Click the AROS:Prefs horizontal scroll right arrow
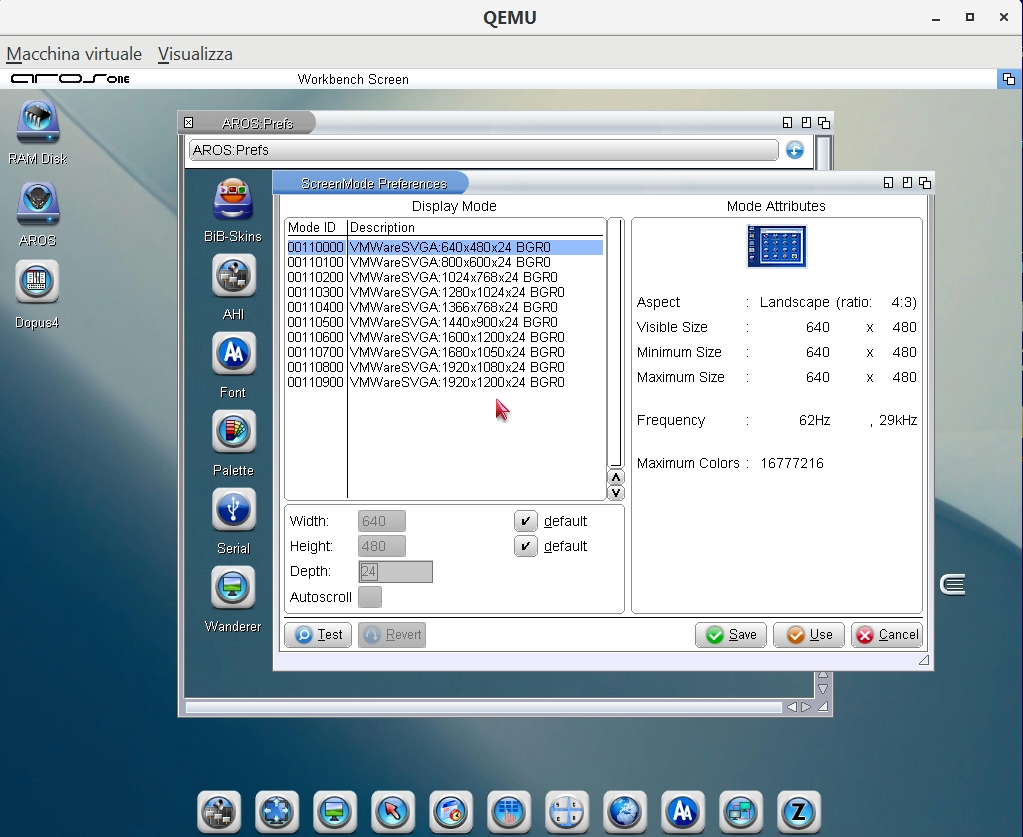 806,707
